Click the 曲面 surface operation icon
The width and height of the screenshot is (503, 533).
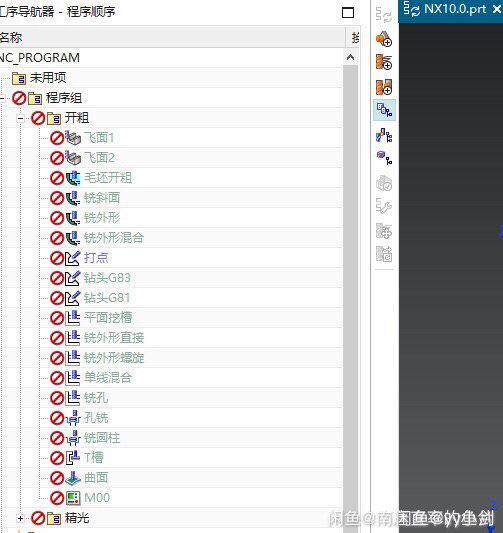(x=73, y=478)
